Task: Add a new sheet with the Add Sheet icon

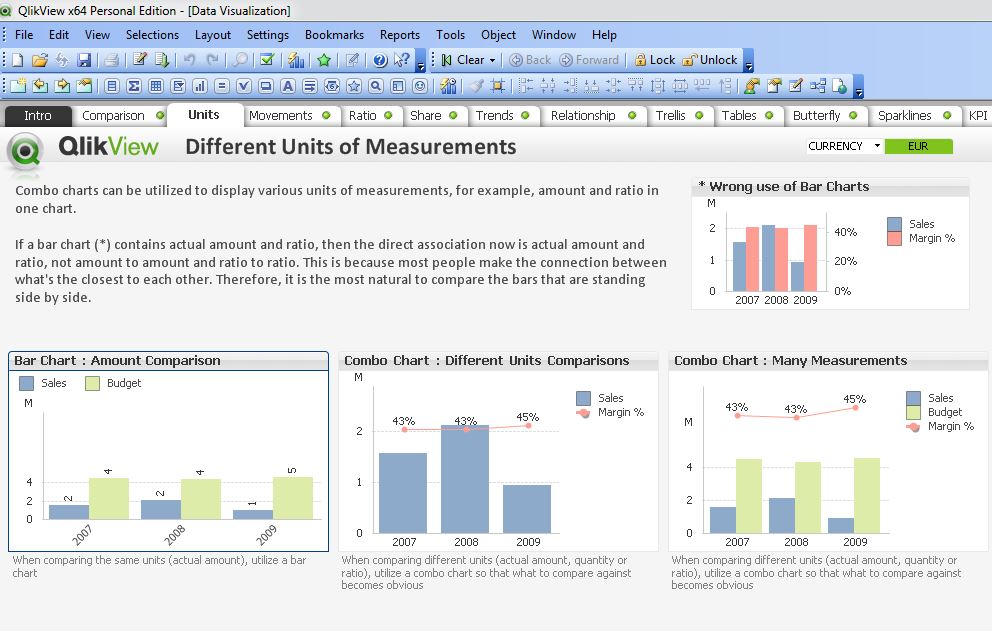Action: [x=18, y=85]
